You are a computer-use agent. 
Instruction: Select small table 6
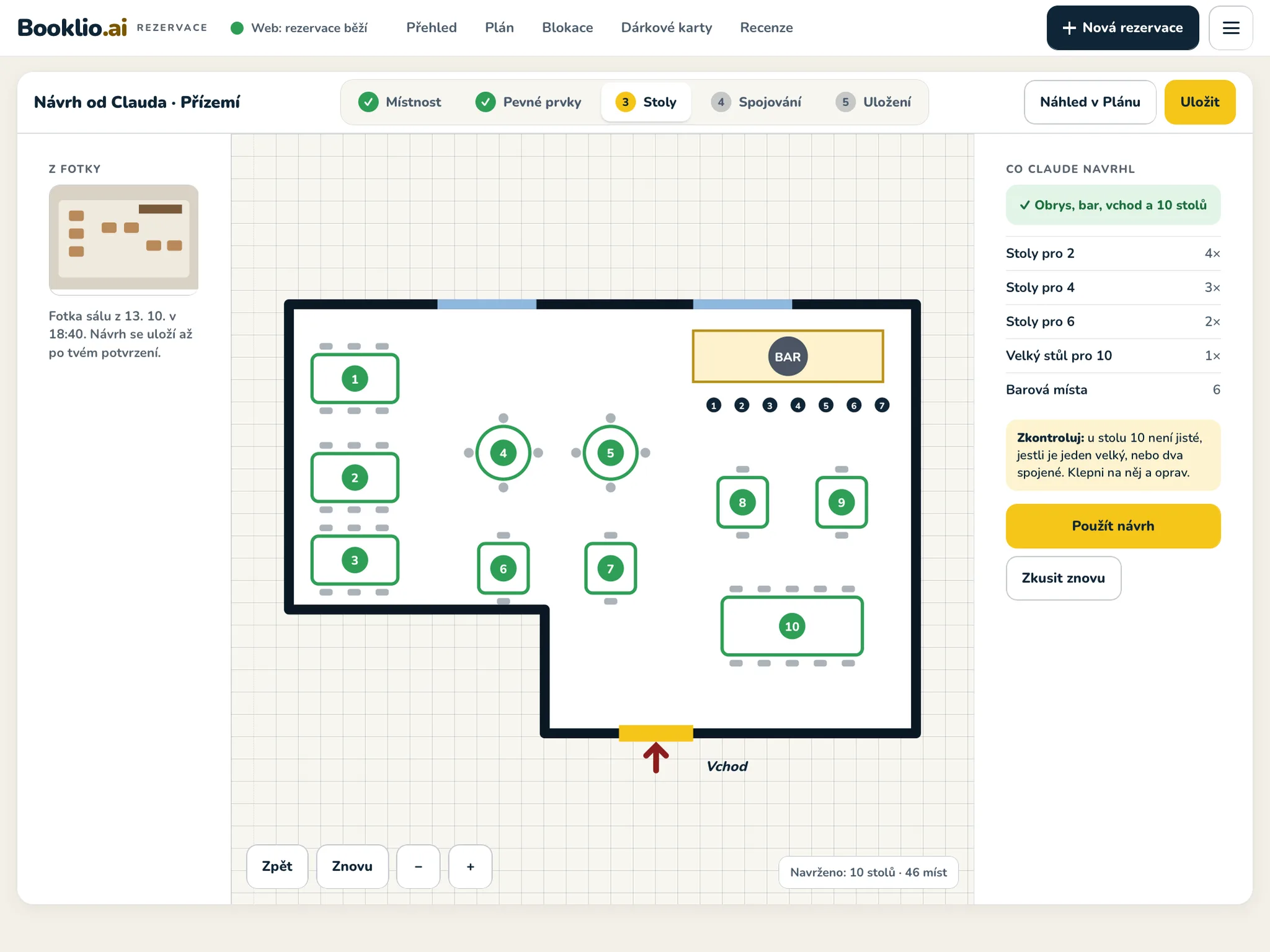point(504,568)
